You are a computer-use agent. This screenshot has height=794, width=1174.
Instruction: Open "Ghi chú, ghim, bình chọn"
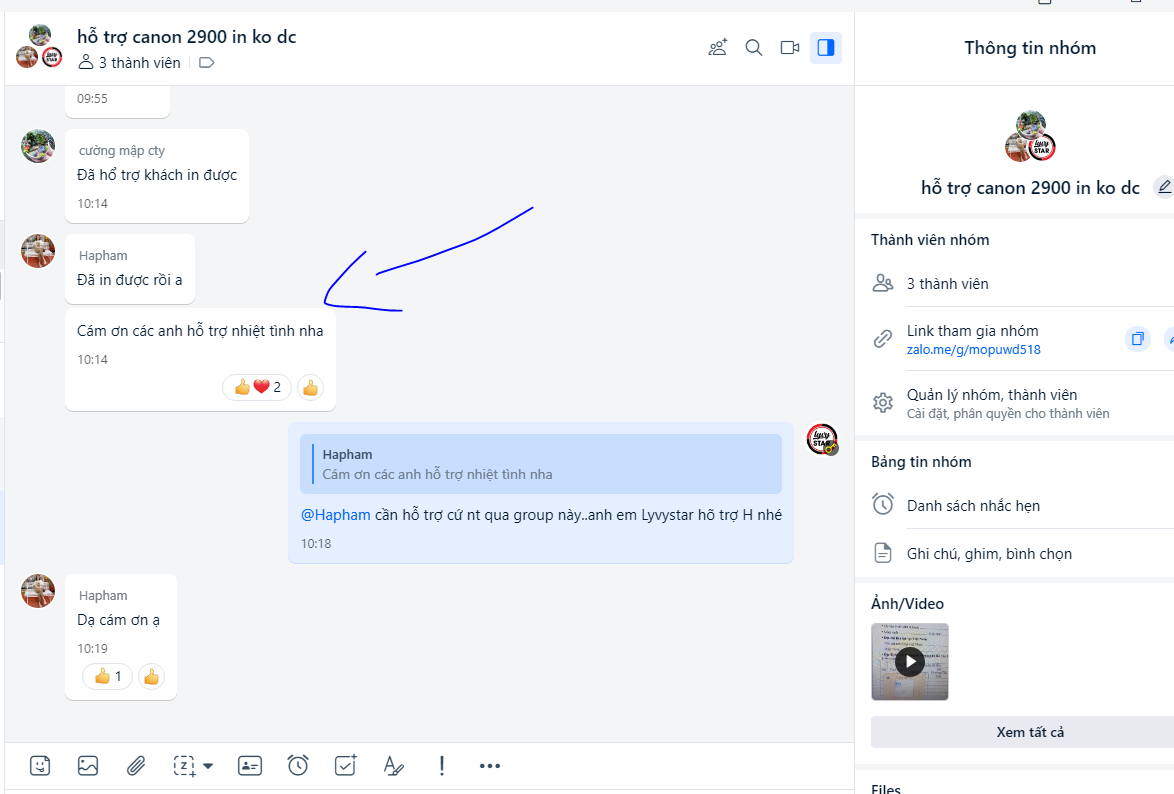[x=989, y=554]
